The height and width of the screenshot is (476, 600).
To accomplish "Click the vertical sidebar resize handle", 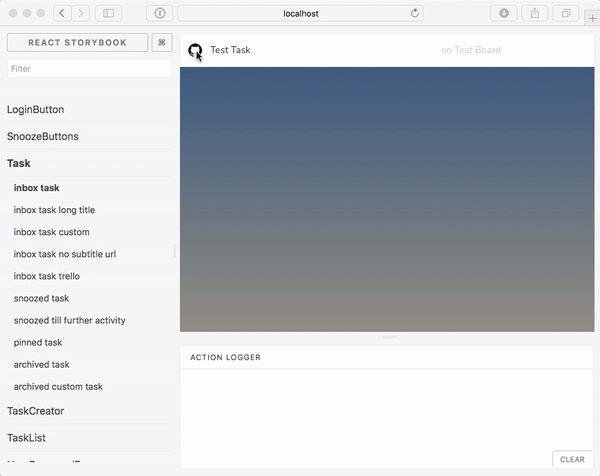I will 175,251.
